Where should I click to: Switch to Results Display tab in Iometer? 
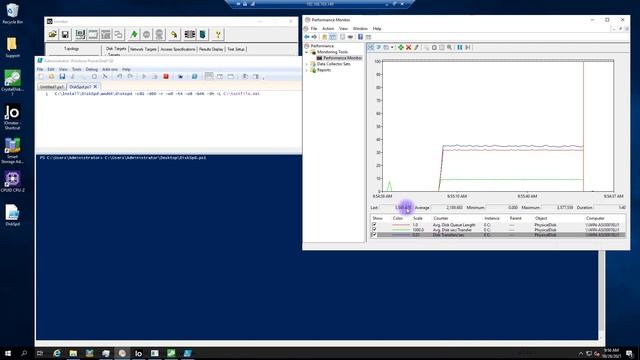(211, 49)
